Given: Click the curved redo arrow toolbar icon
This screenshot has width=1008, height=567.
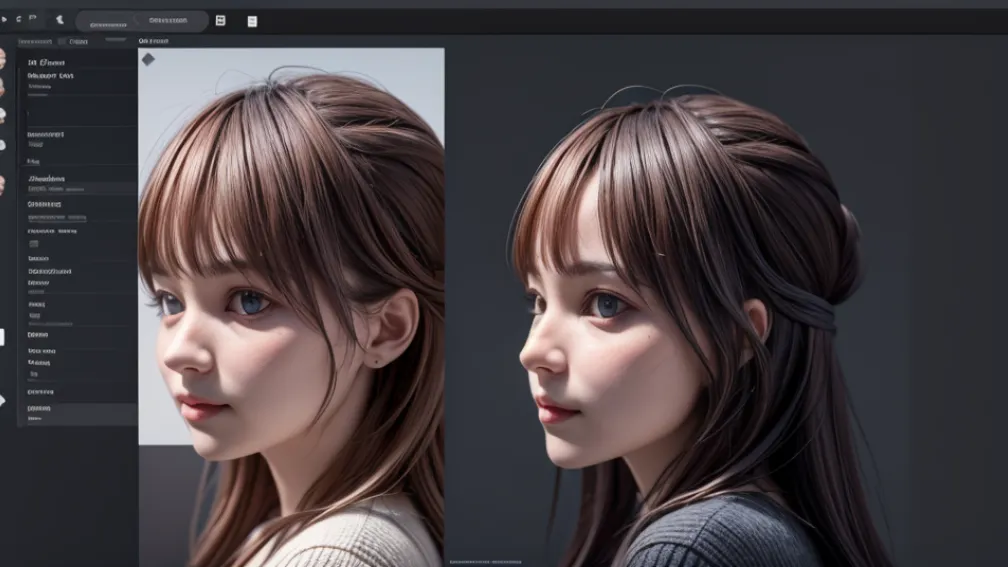Looking at the screenshot, I should (x=19, y=19).
